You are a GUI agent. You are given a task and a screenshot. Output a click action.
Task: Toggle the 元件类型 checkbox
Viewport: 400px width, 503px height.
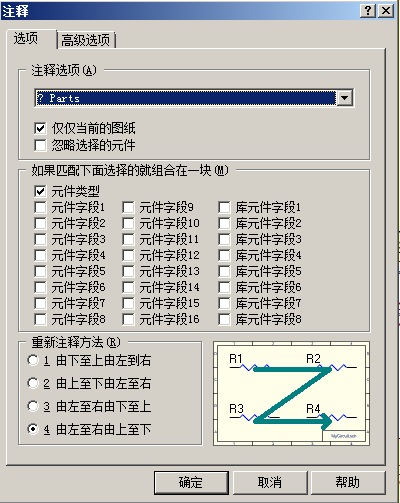click(40, 191)
